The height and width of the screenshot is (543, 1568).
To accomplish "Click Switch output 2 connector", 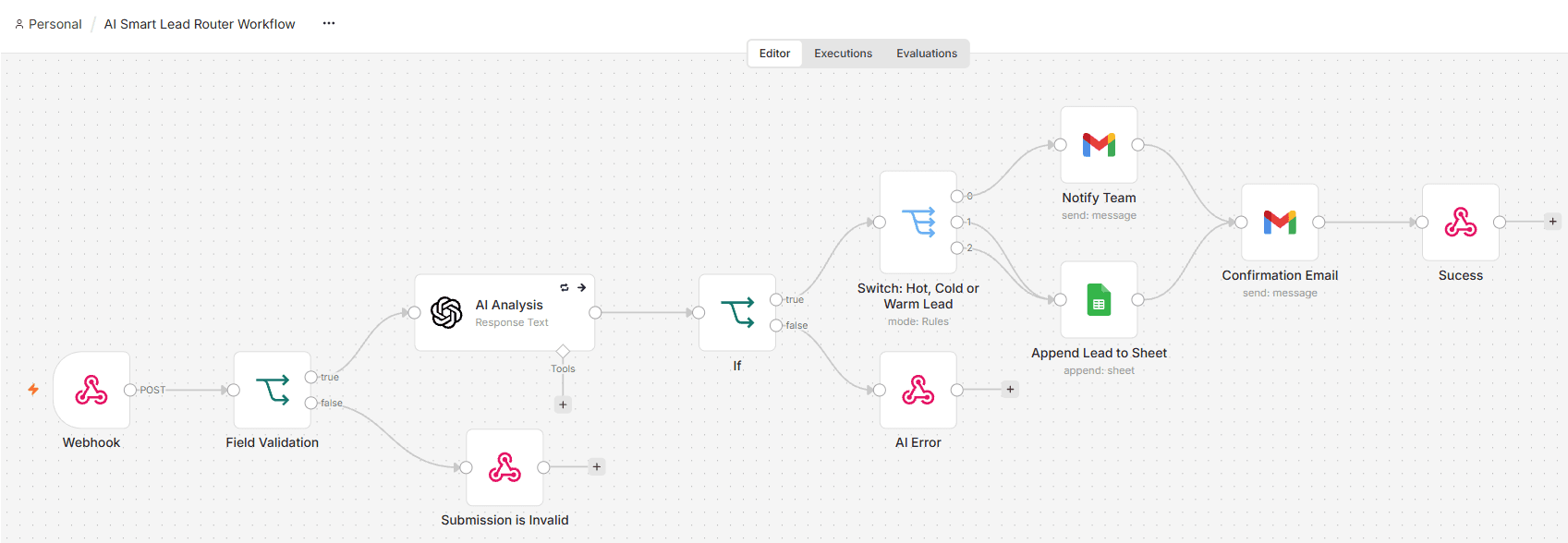I will pos(957,247).
